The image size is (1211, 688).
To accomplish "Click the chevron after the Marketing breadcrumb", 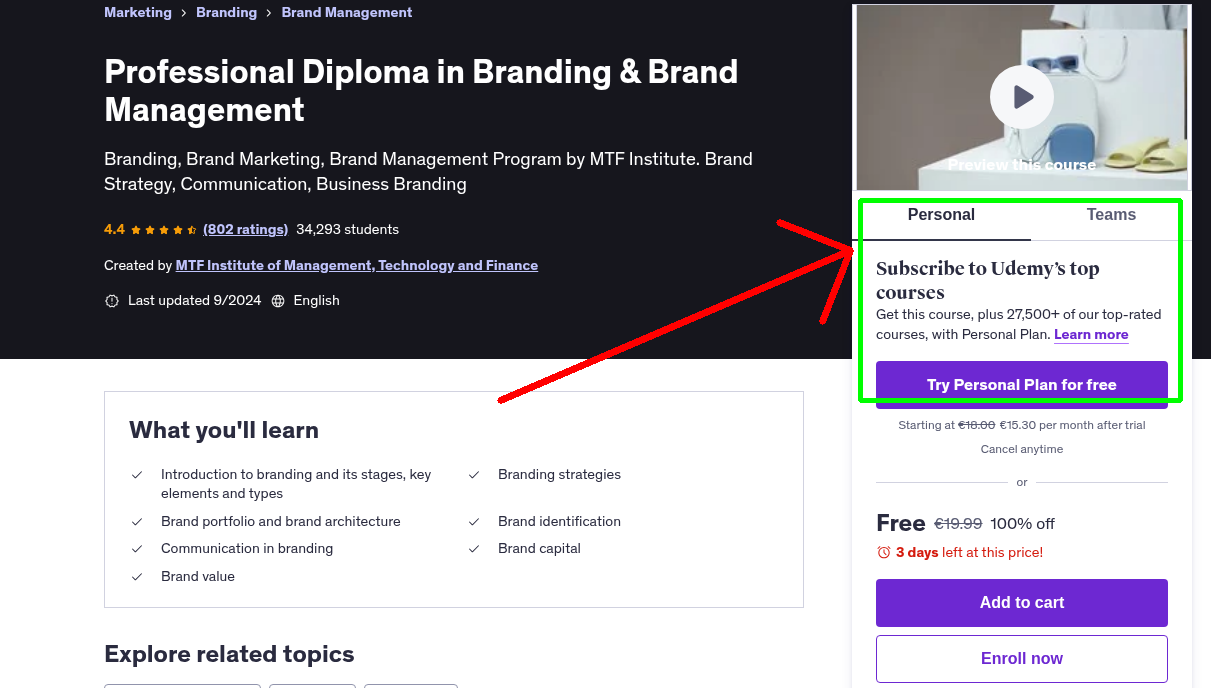I will [x=184, y=13].
